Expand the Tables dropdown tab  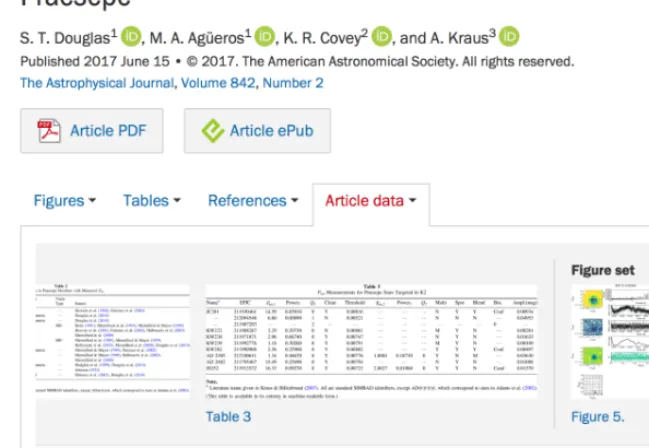tap(152, 201)
